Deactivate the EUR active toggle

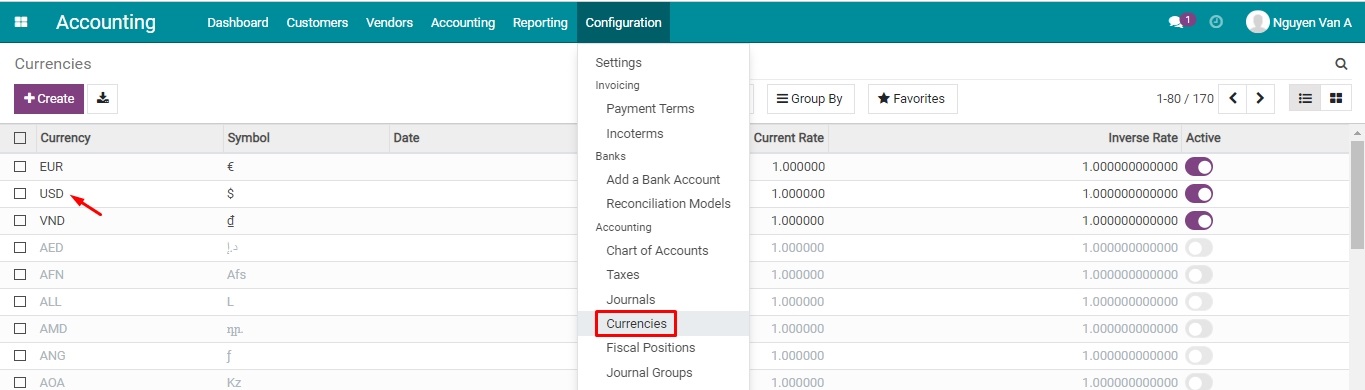[x=1199, y=167]
